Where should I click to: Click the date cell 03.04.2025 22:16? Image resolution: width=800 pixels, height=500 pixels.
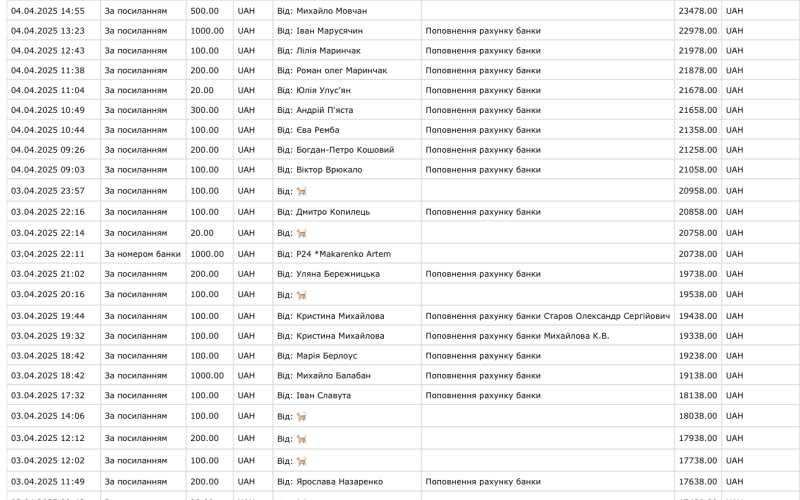click(x=48, y=212)
